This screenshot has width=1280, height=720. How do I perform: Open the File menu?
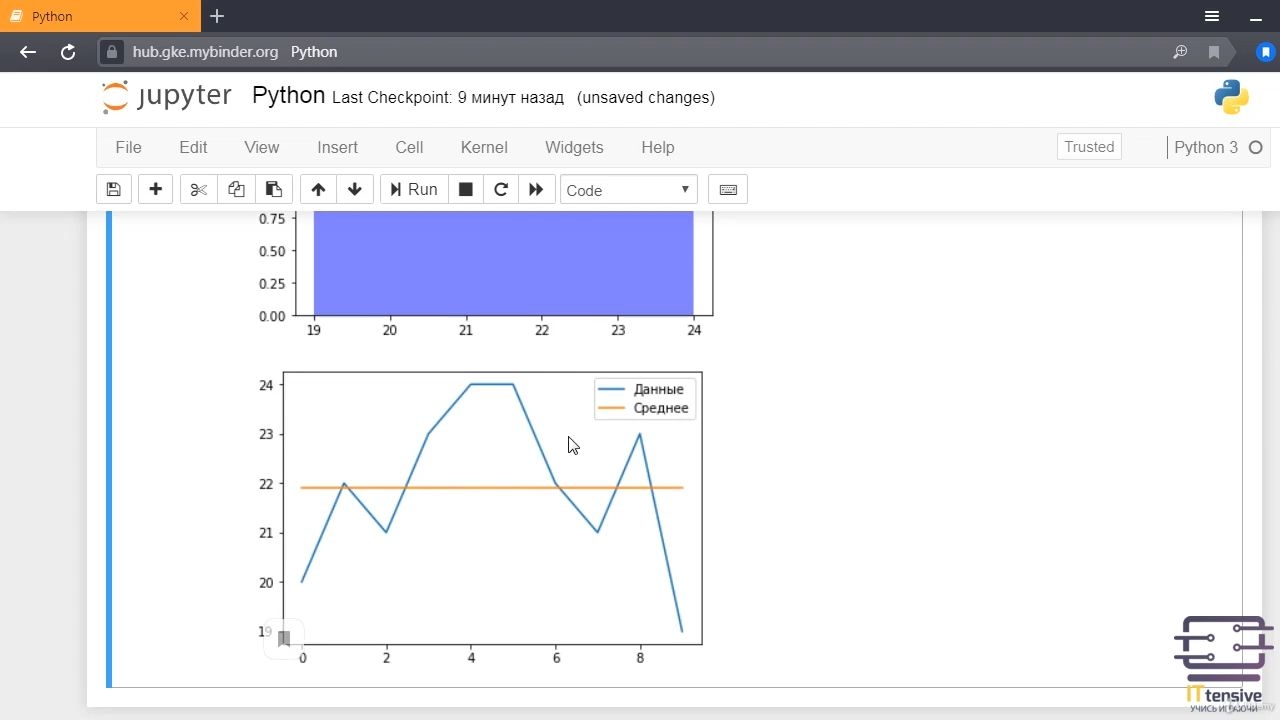click(x=129, y=147)
